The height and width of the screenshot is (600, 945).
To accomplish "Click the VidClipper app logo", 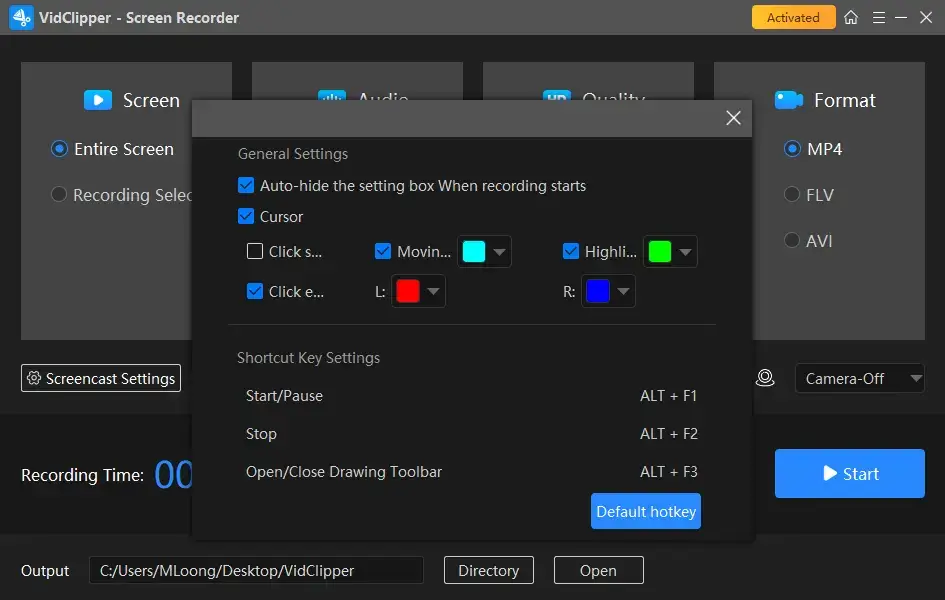I will tap(21, 17).
